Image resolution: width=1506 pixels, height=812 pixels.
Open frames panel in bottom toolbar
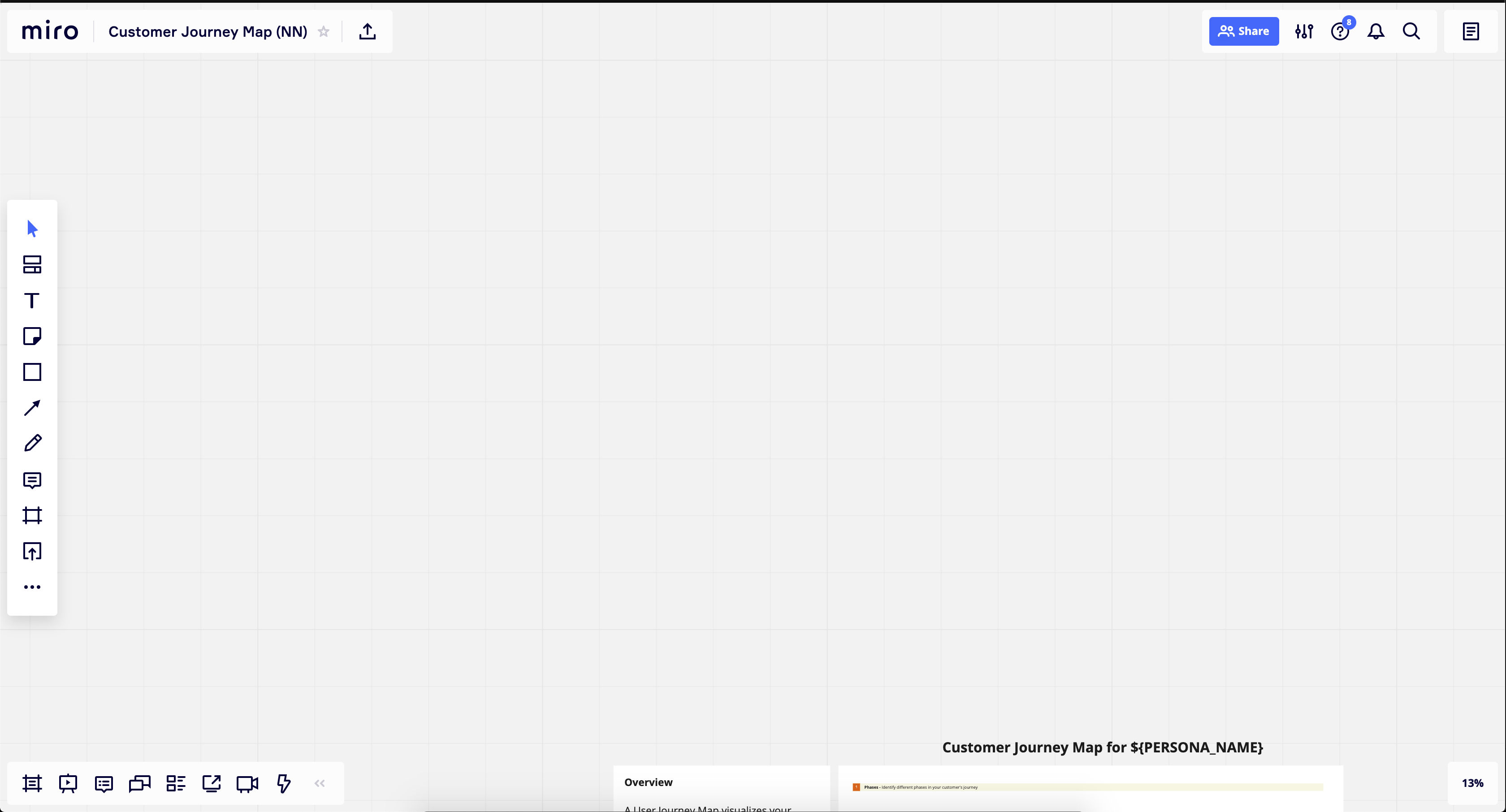pos(32,783)
